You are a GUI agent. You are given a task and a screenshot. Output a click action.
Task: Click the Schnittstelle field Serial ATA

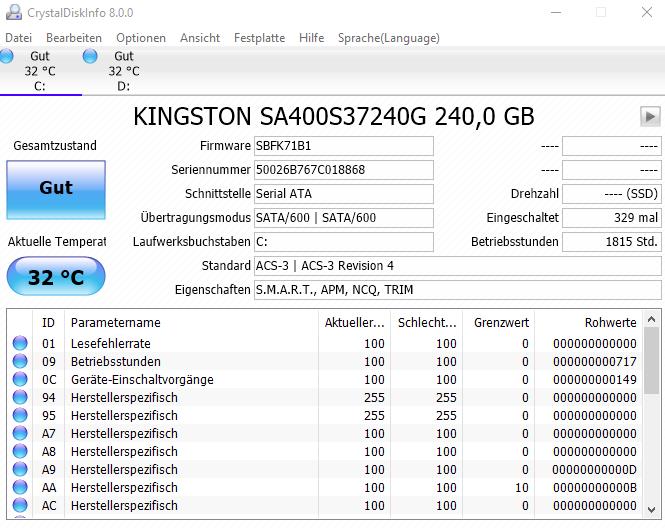344,194
